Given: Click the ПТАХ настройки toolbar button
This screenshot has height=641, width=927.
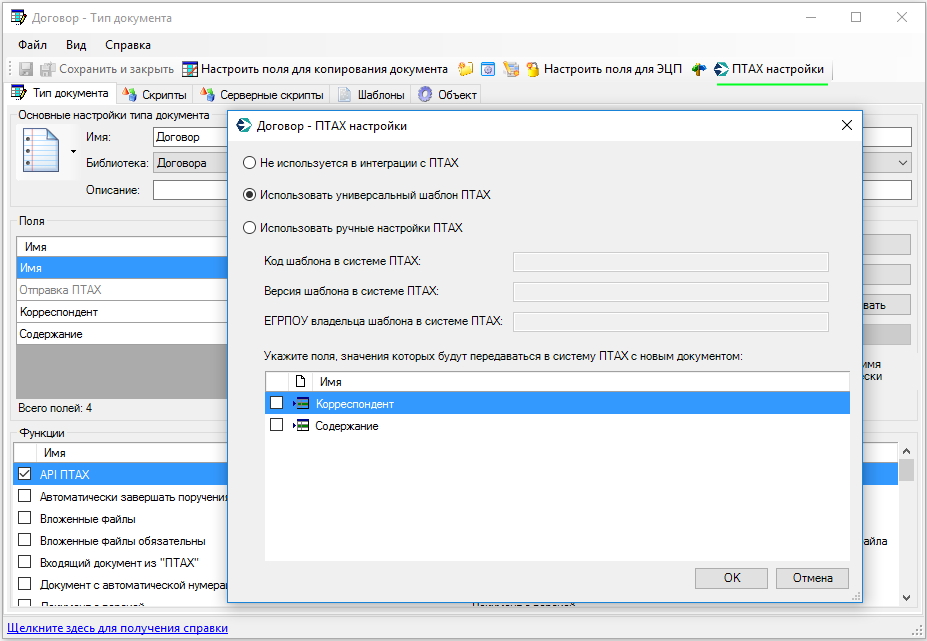Looking at the screenshot, I should [769, 69].
